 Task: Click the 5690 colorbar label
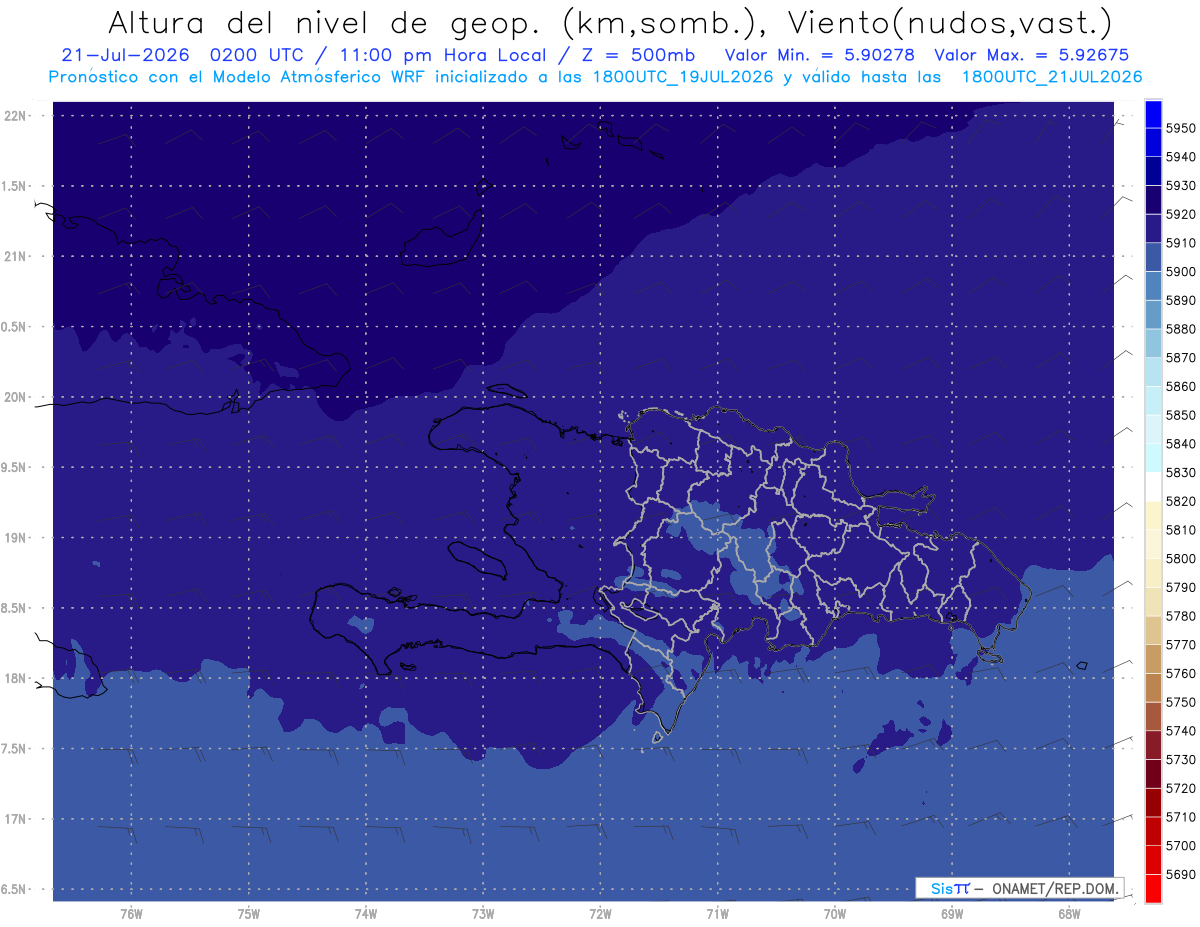pos(1180,874)
